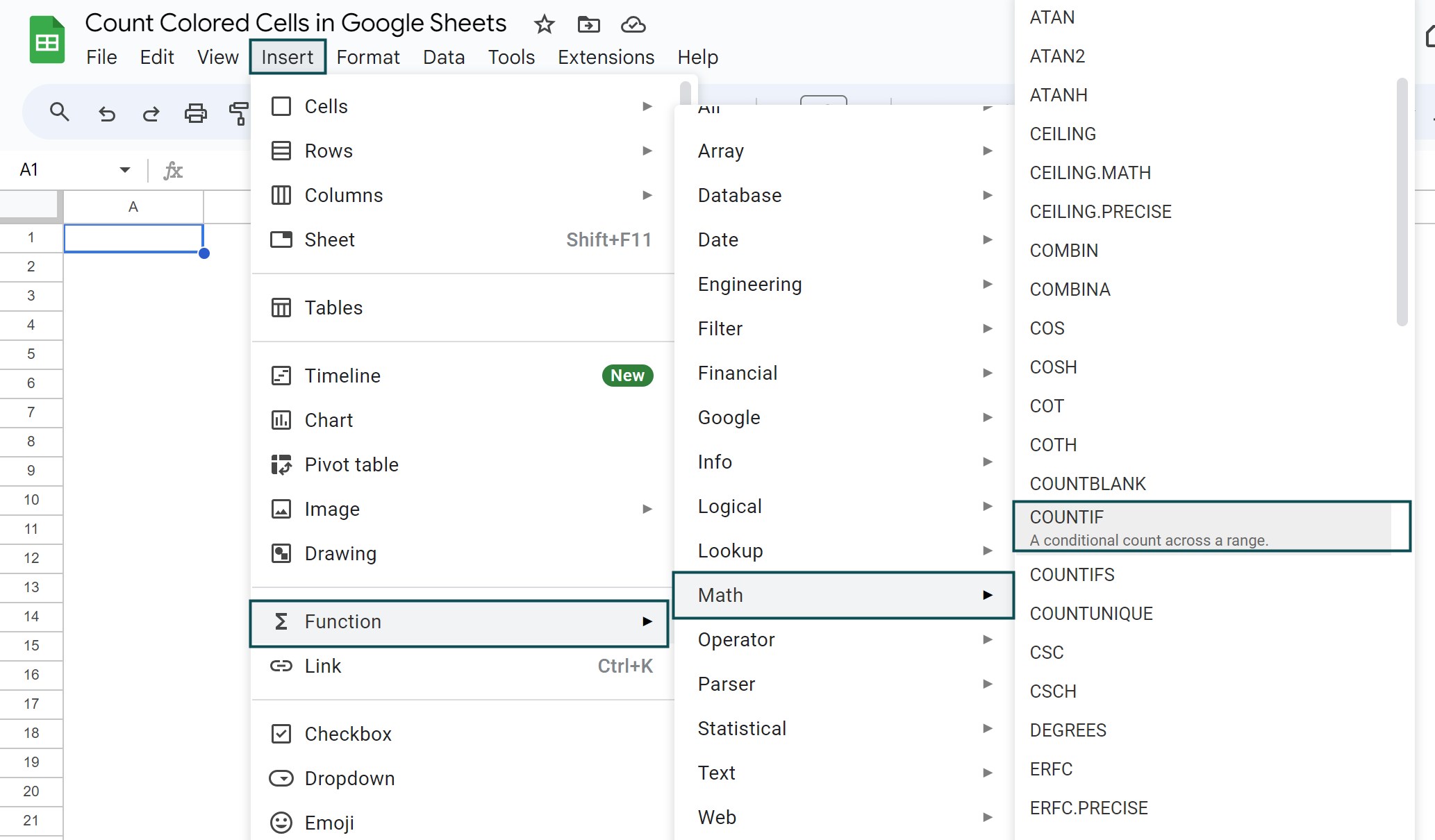Select row 10 header
This screenshot has width=1435, height=840.
pyautogui.click(x=31, y=500)
